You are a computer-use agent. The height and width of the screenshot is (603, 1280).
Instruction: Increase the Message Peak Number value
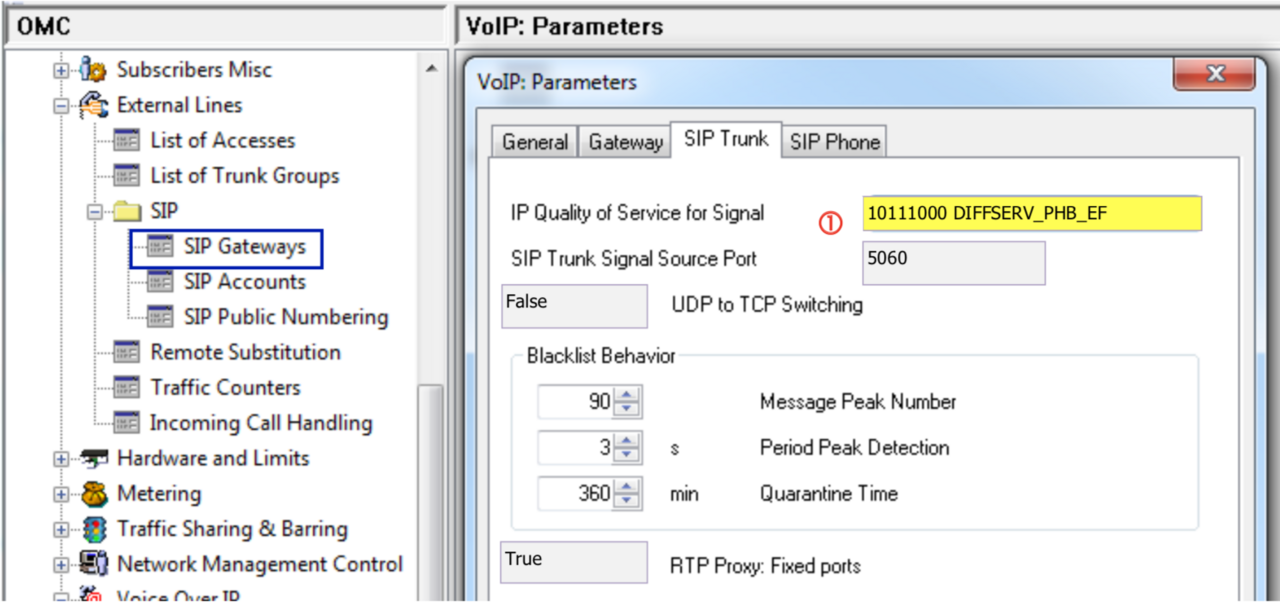[x=627, y=395]
